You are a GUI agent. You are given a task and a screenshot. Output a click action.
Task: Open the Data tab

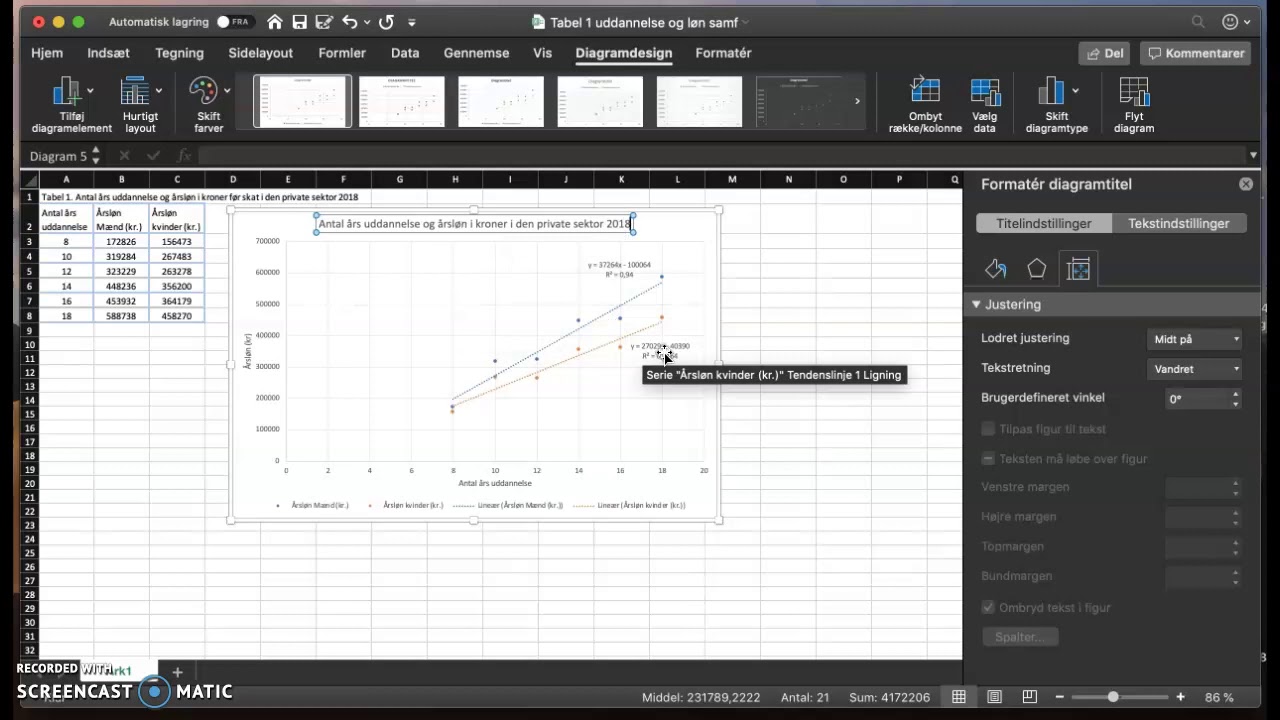[x=405, y=53]
